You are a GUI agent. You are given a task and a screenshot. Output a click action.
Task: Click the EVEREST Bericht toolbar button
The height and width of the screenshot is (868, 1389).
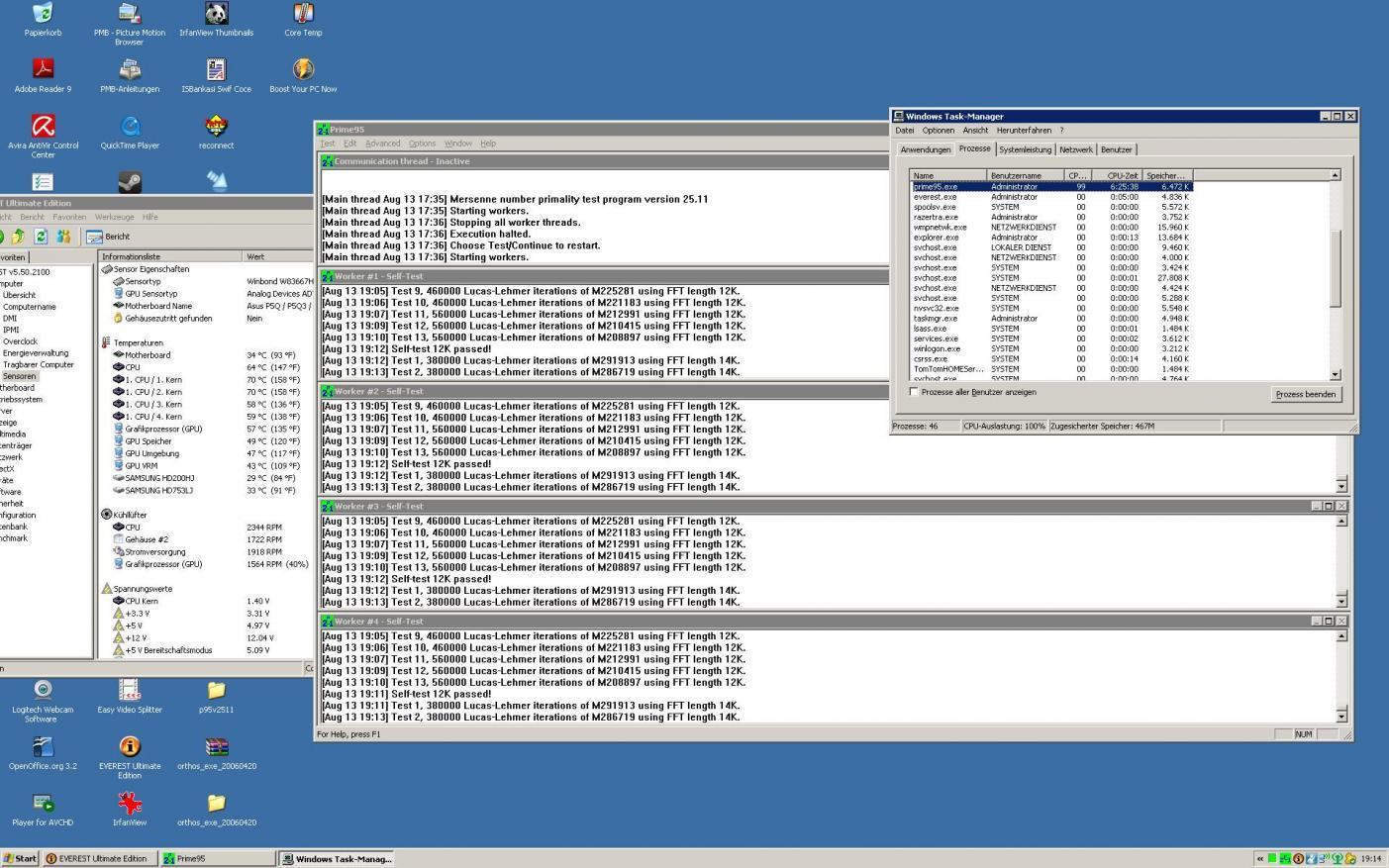109,237
